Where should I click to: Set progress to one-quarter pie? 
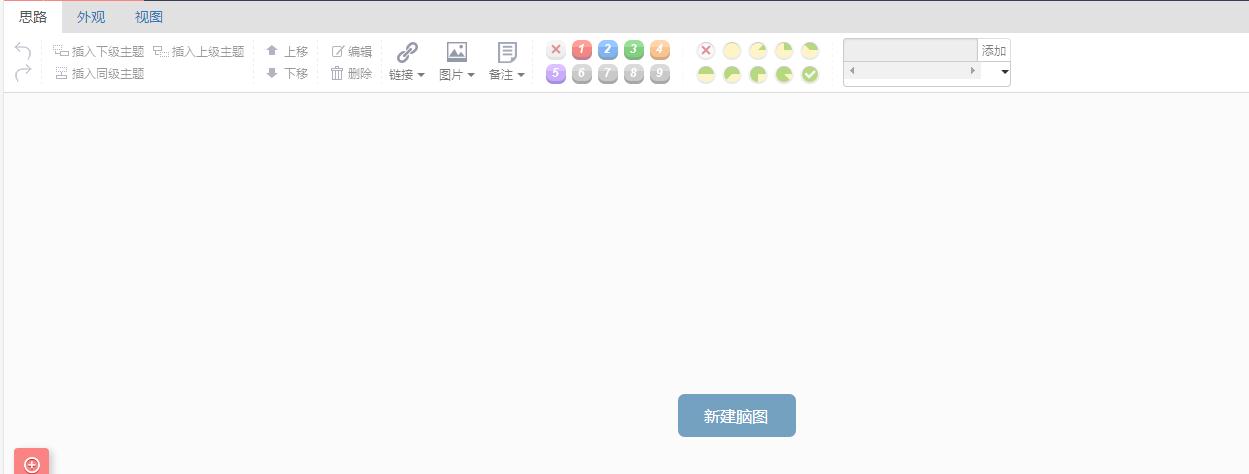[784, 50]
